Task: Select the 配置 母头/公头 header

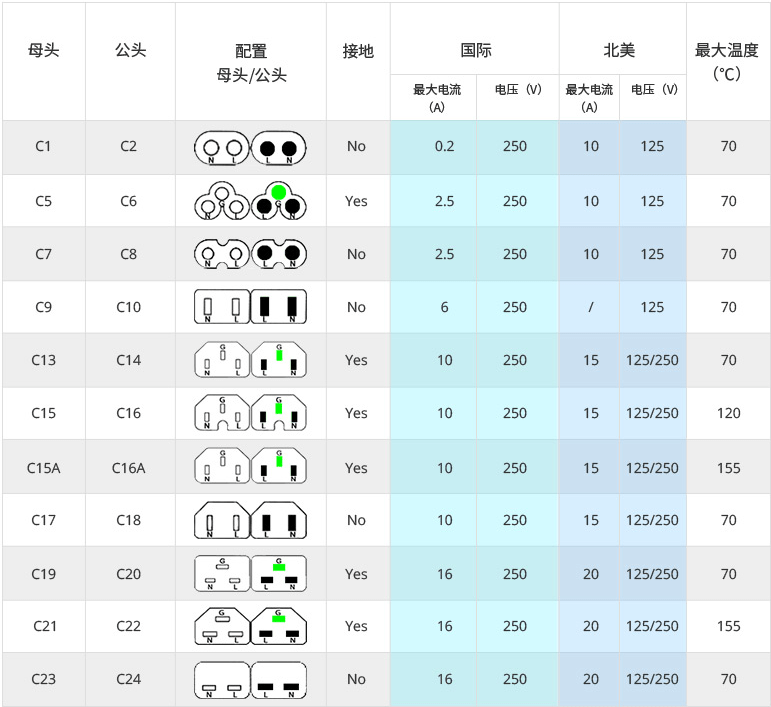Action: (x=251, y=63)
